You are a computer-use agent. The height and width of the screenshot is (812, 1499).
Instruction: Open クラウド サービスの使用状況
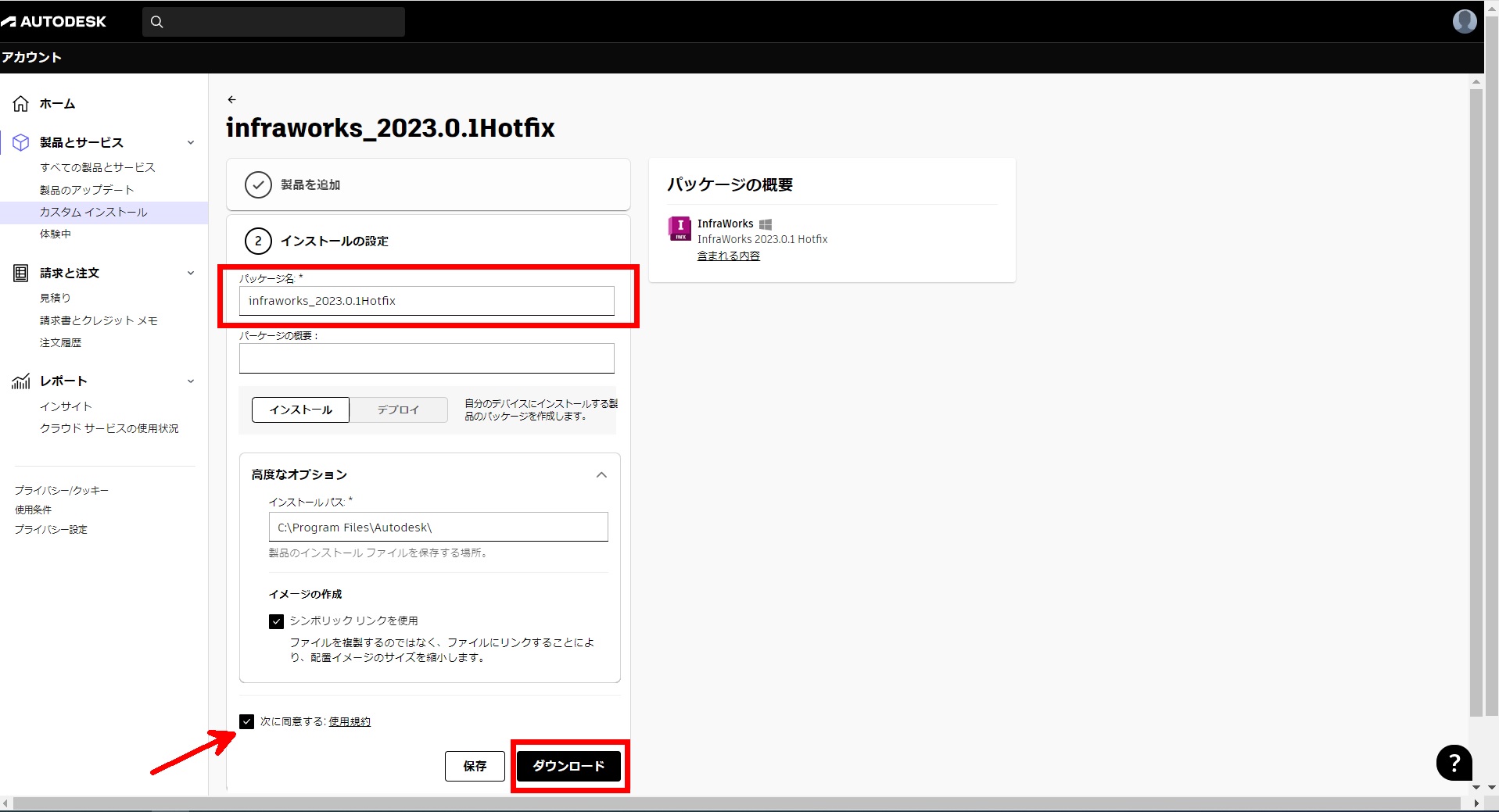click(x=109, y=428)
